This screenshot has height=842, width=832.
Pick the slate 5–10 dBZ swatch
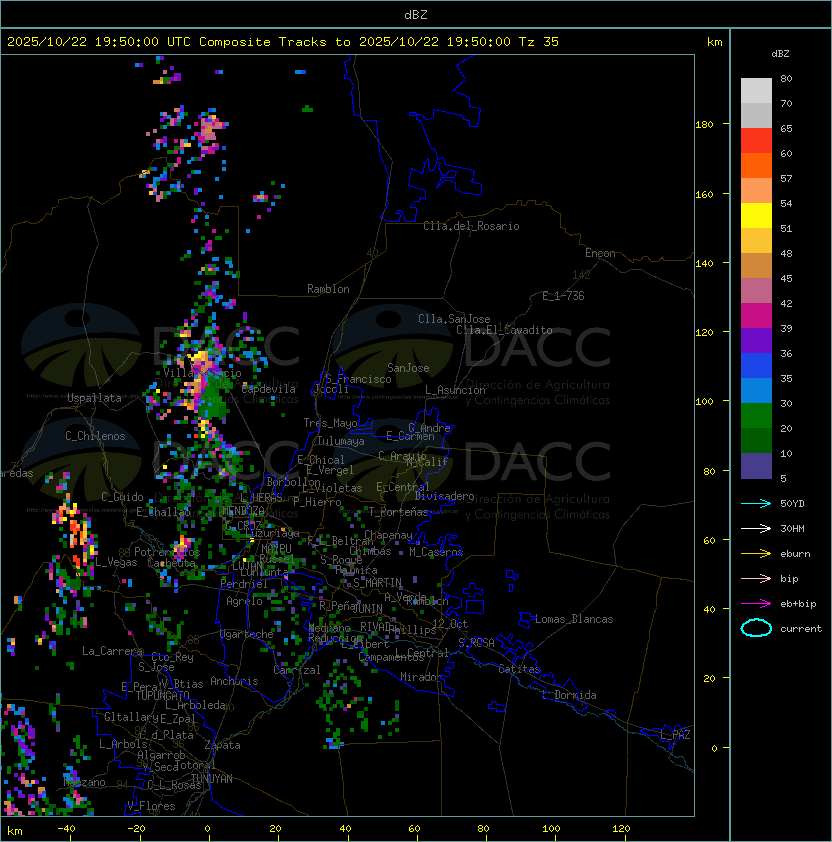tap(756, 466)
